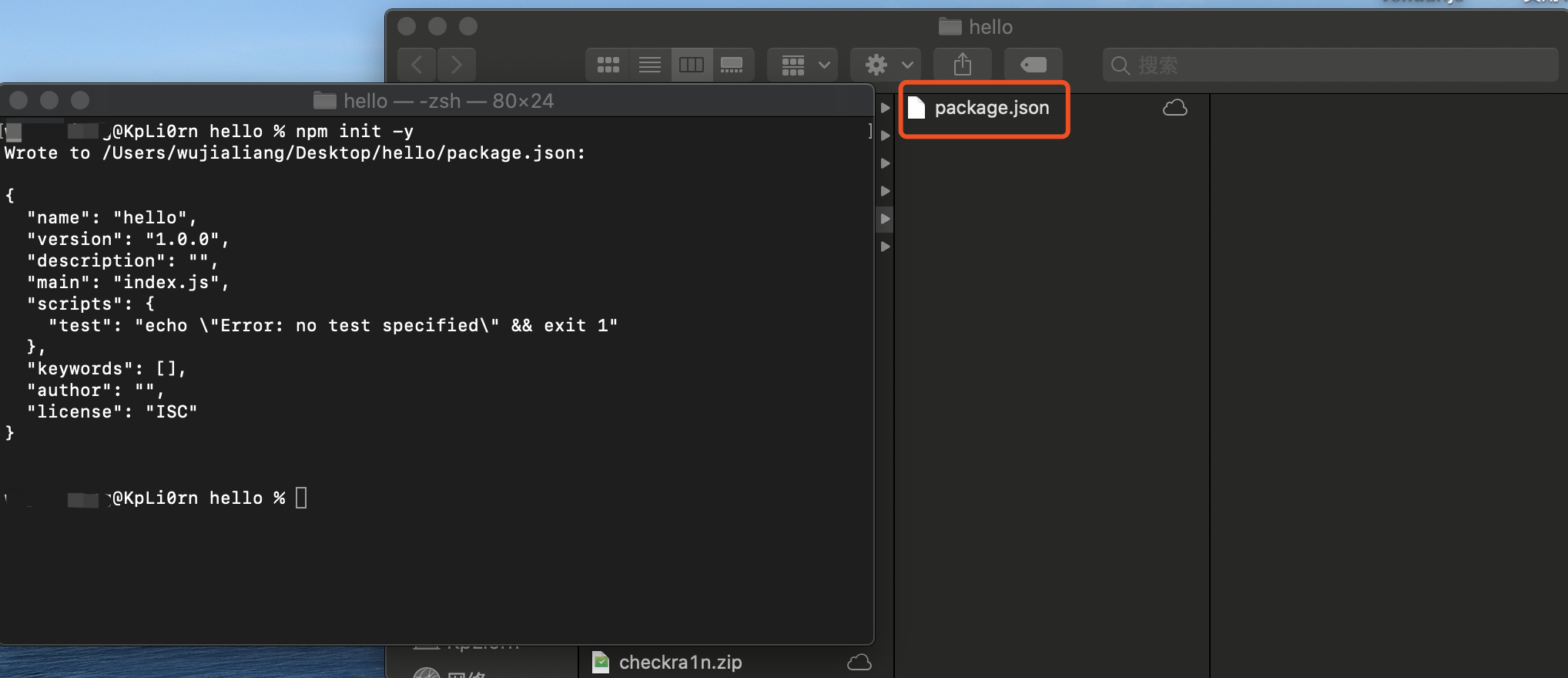This screenshot has height=678, width=1568.
Task: Go forward in Finder navigation
Action: point(457,65)
